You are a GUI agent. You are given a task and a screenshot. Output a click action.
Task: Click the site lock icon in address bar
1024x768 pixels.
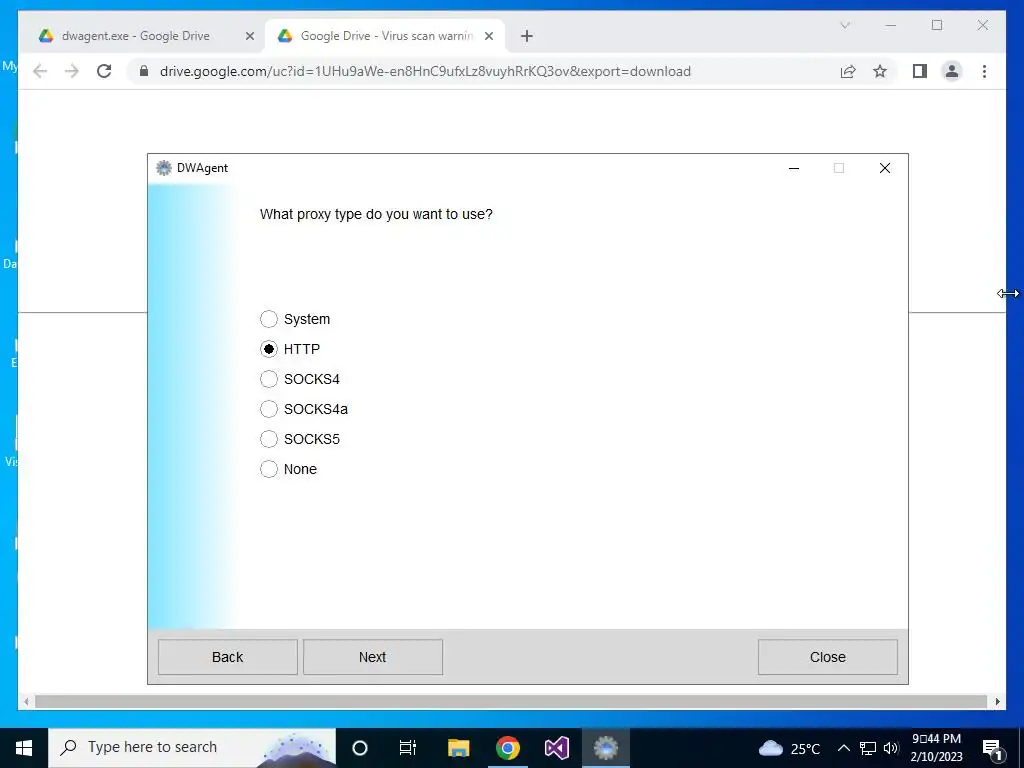pyautogui.click(x=144, y=71)
